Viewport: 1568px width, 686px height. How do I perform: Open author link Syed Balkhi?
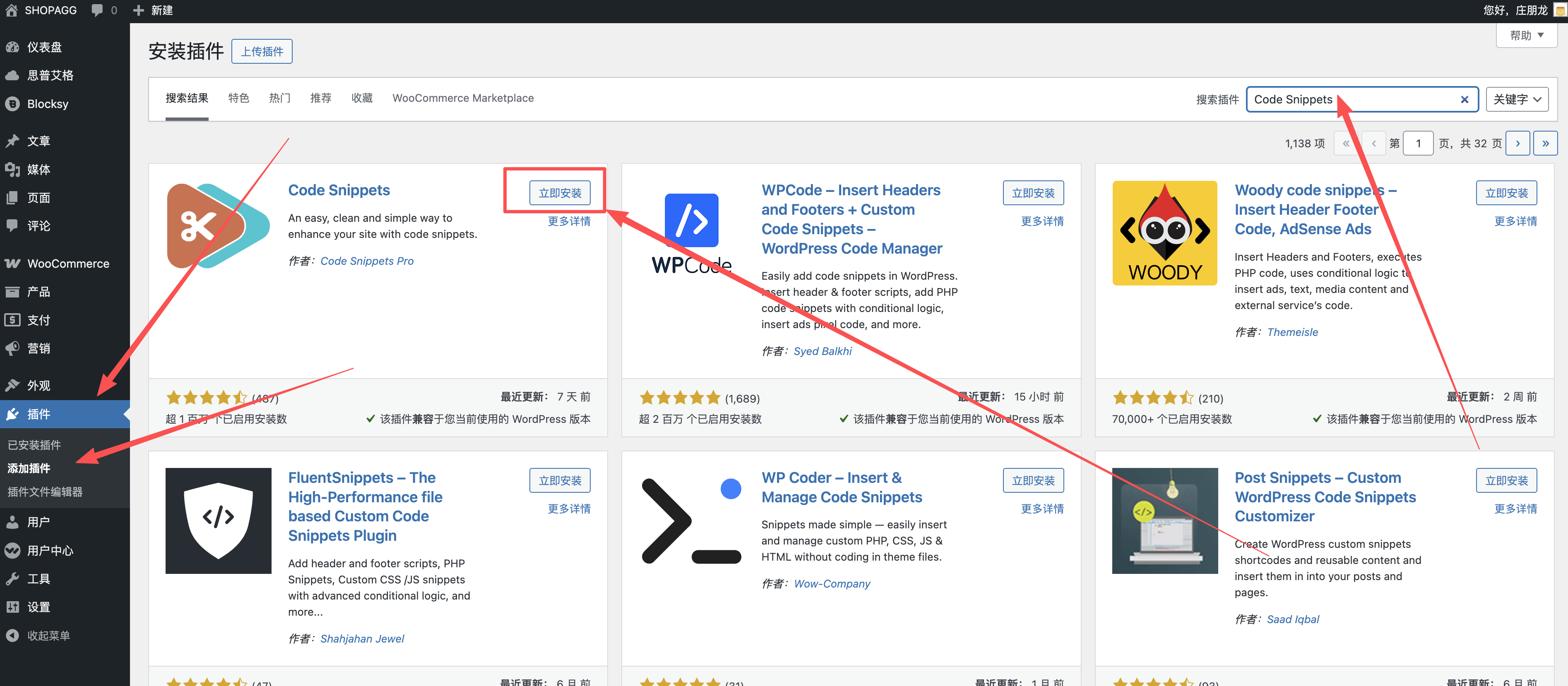coord(822,351)
